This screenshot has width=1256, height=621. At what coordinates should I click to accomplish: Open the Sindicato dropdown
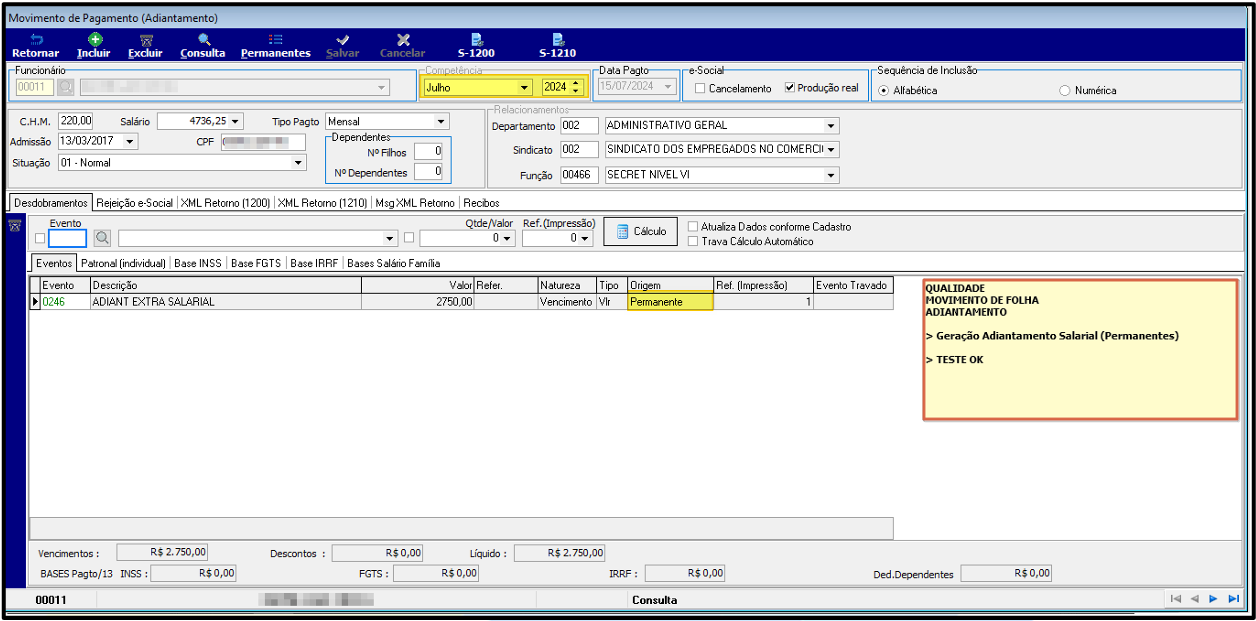coord(831,149)
